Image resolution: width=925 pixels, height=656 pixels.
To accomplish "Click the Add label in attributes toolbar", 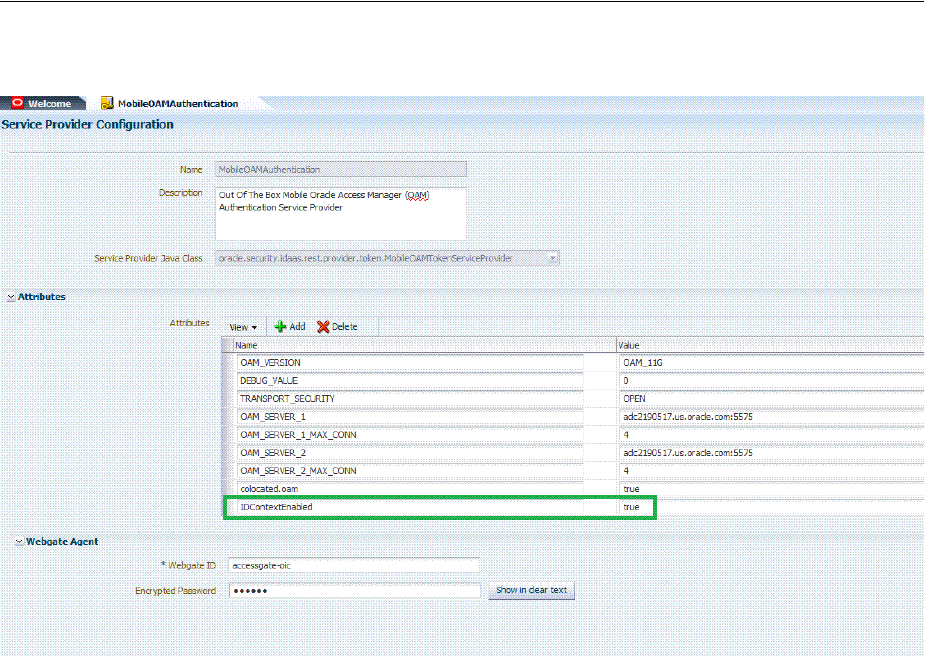I will pos(297,326).
